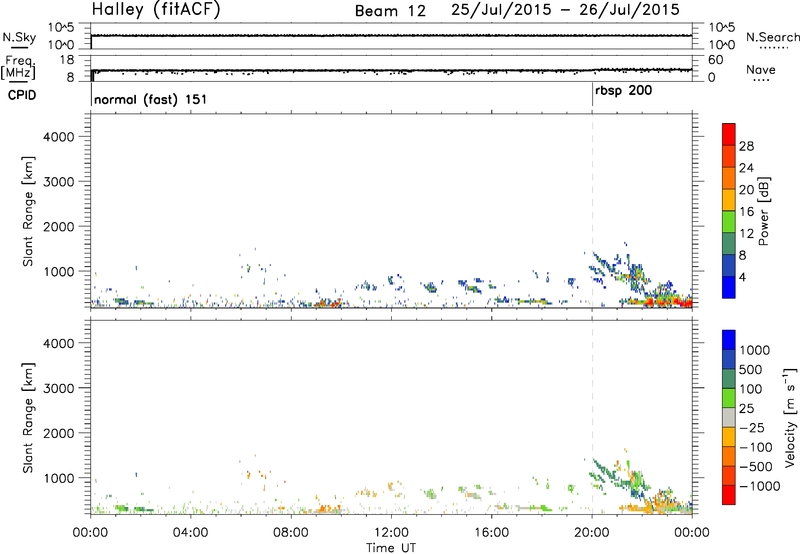This screenshot has width=800, height=554.
Task: Pick the red top segment of the power colorbar
Action: click(x=729, y=134)
